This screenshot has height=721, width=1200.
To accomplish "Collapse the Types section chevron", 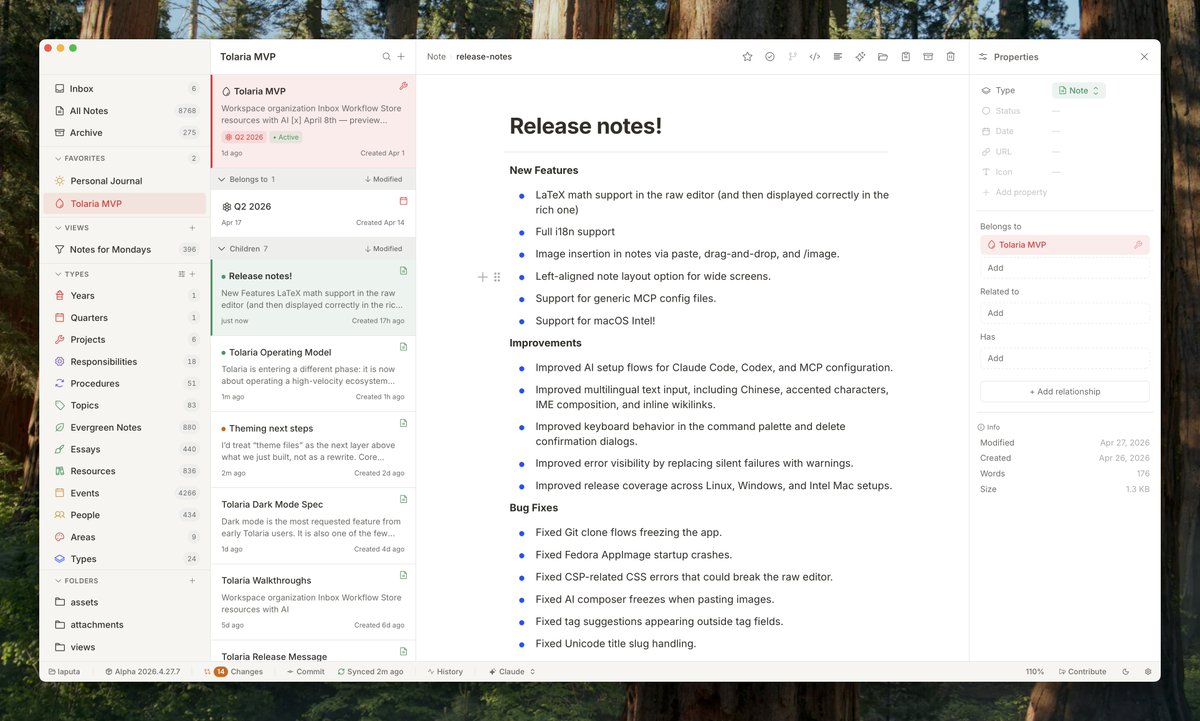I will point(58,274).
